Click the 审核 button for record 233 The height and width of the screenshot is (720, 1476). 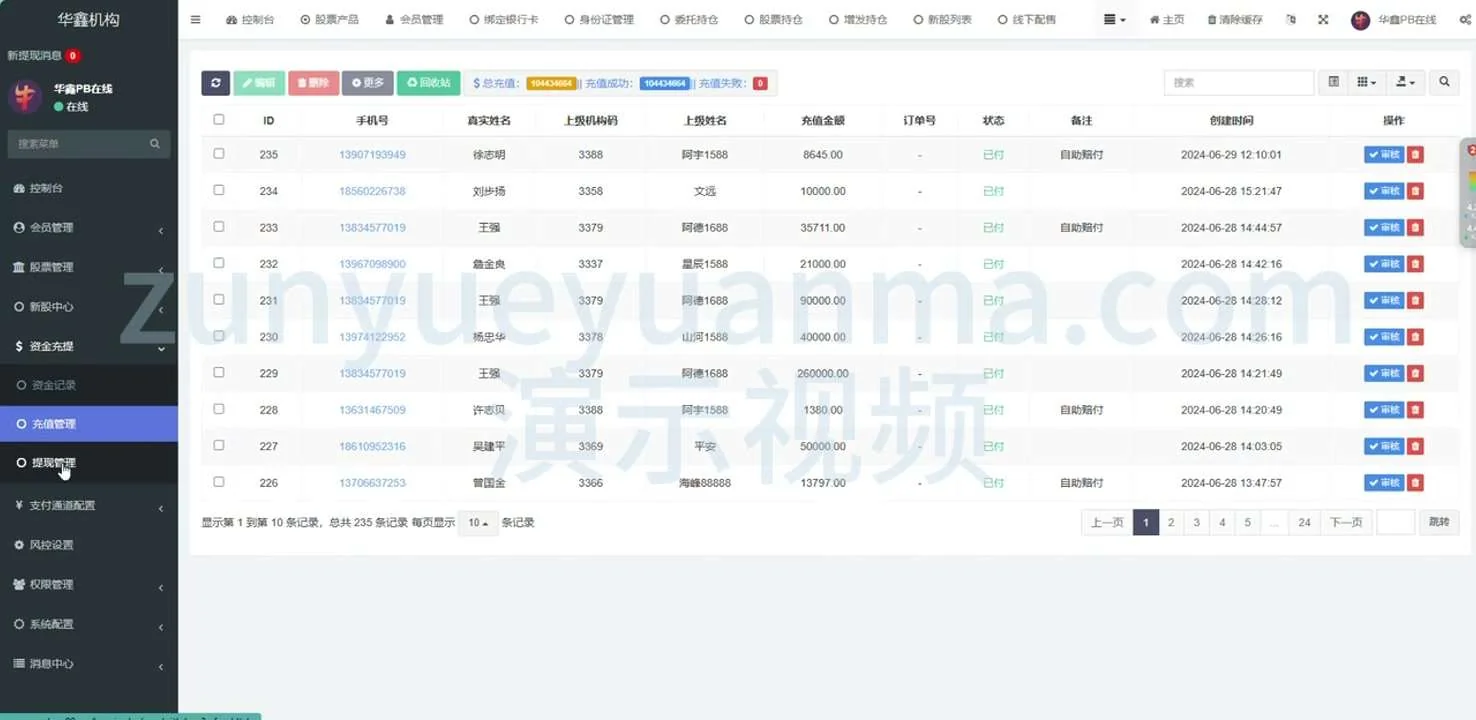pyautogui.click(x=1384, y=228)
